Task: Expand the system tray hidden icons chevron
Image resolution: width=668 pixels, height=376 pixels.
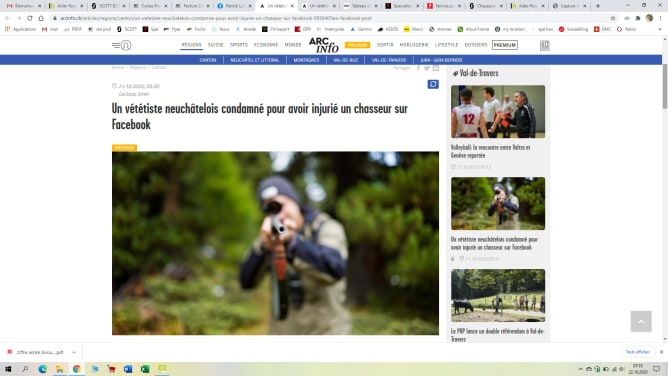Action: 580,369
